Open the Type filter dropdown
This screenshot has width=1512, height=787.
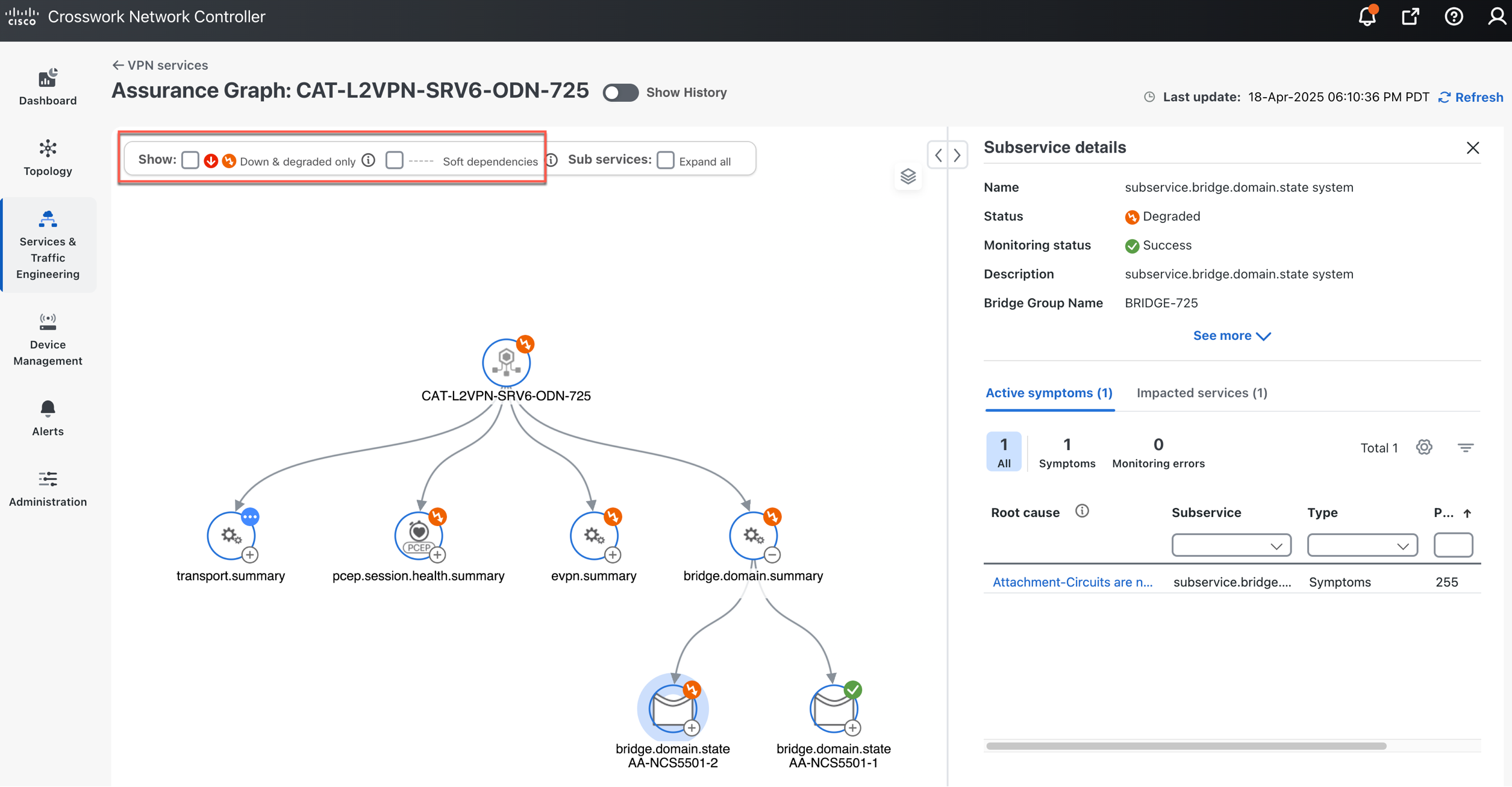pos(1362,545)
